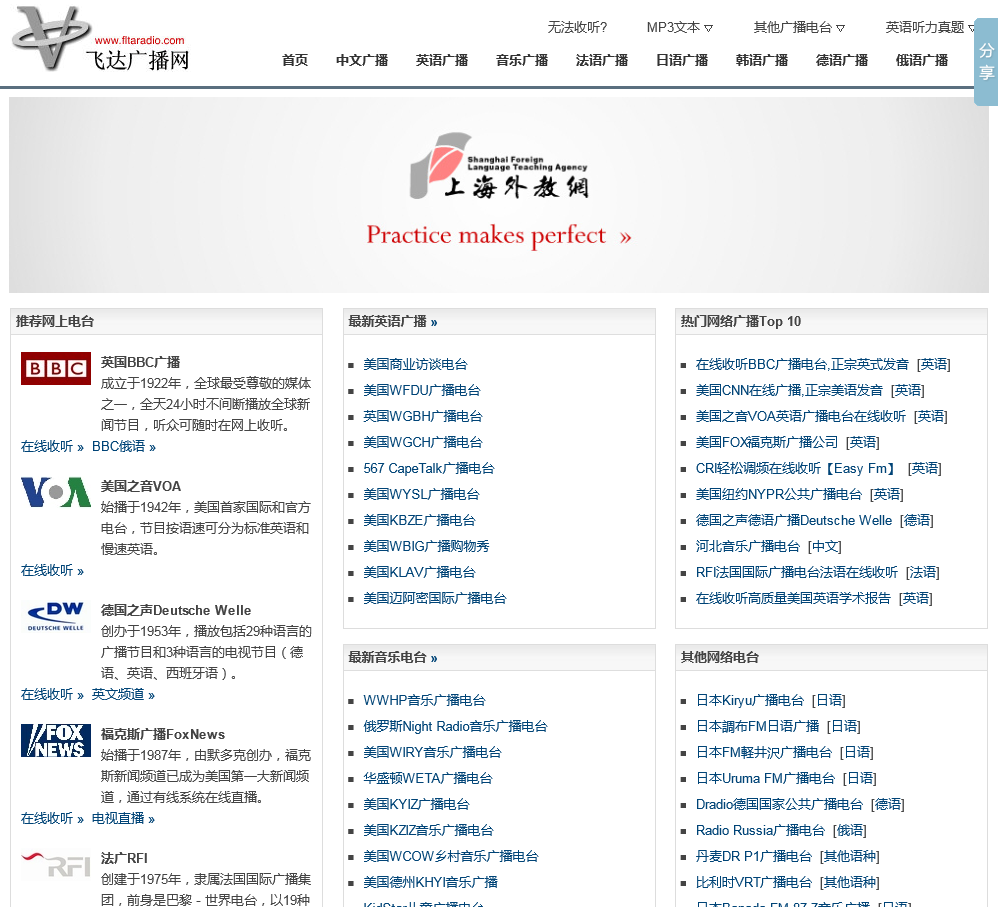
Task: Open 在线收听高质量美国英语学术报告
Action: [793, 599]
